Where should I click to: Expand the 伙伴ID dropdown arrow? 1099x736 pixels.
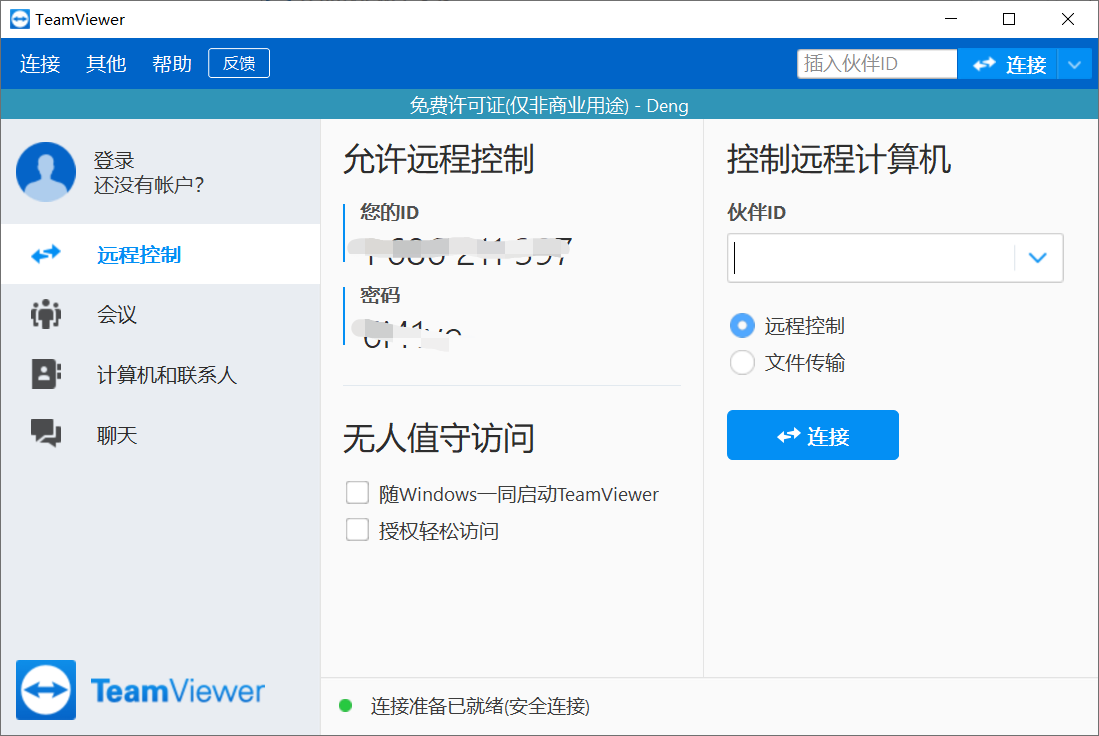click(1037, 258)
